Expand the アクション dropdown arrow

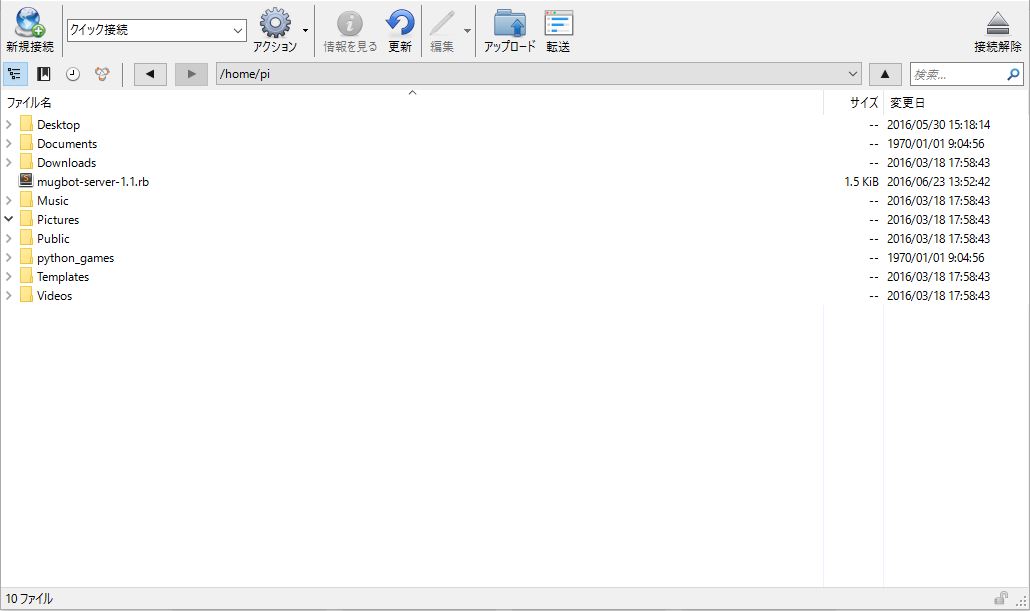(305, 30)
